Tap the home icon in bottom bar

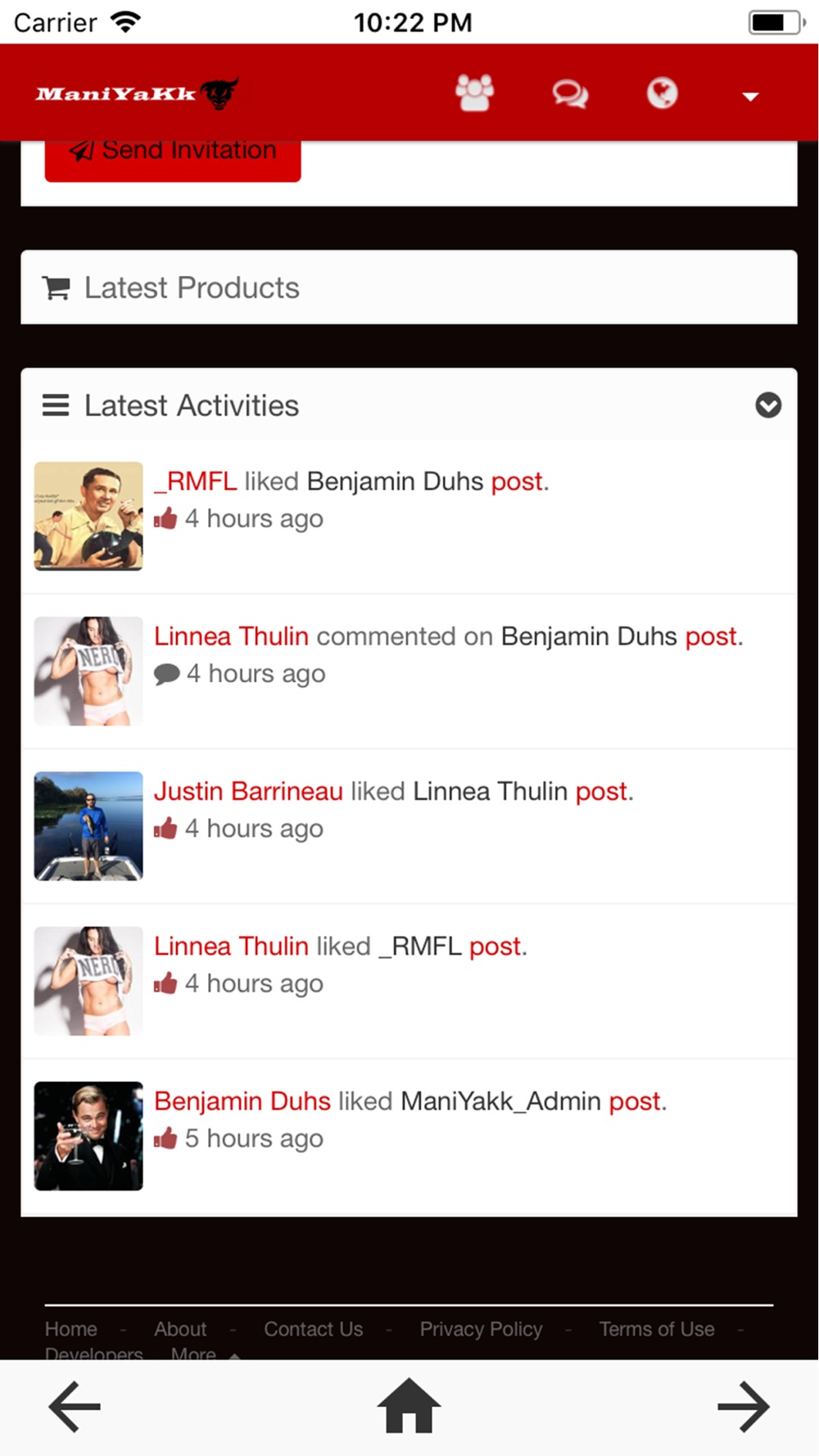409,1406
